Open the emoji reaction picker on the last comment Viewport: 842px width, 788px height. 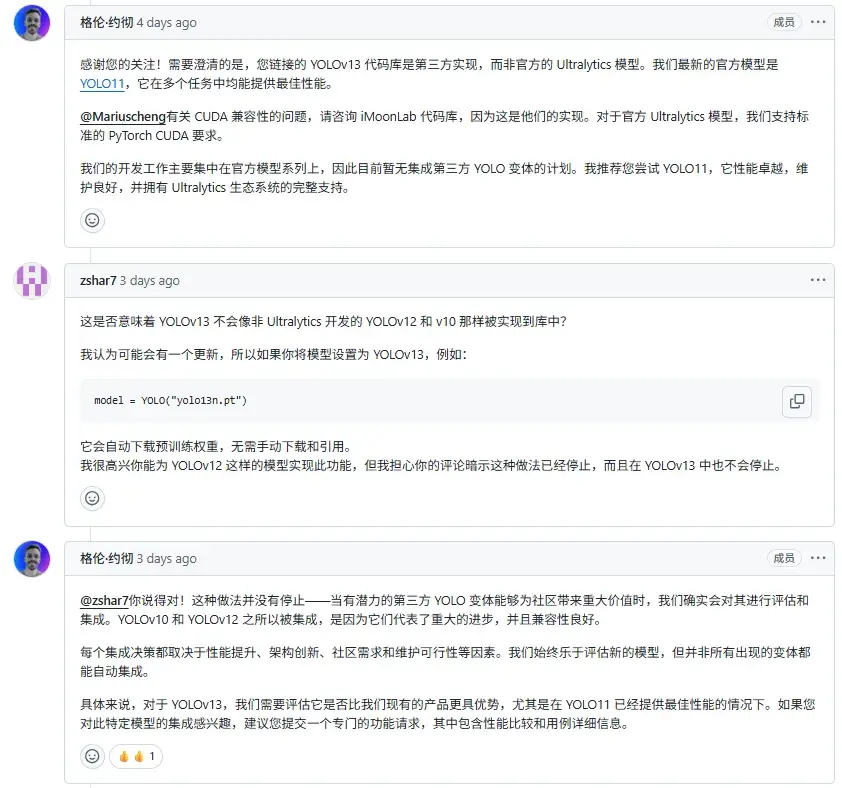(x=92, y=757)
